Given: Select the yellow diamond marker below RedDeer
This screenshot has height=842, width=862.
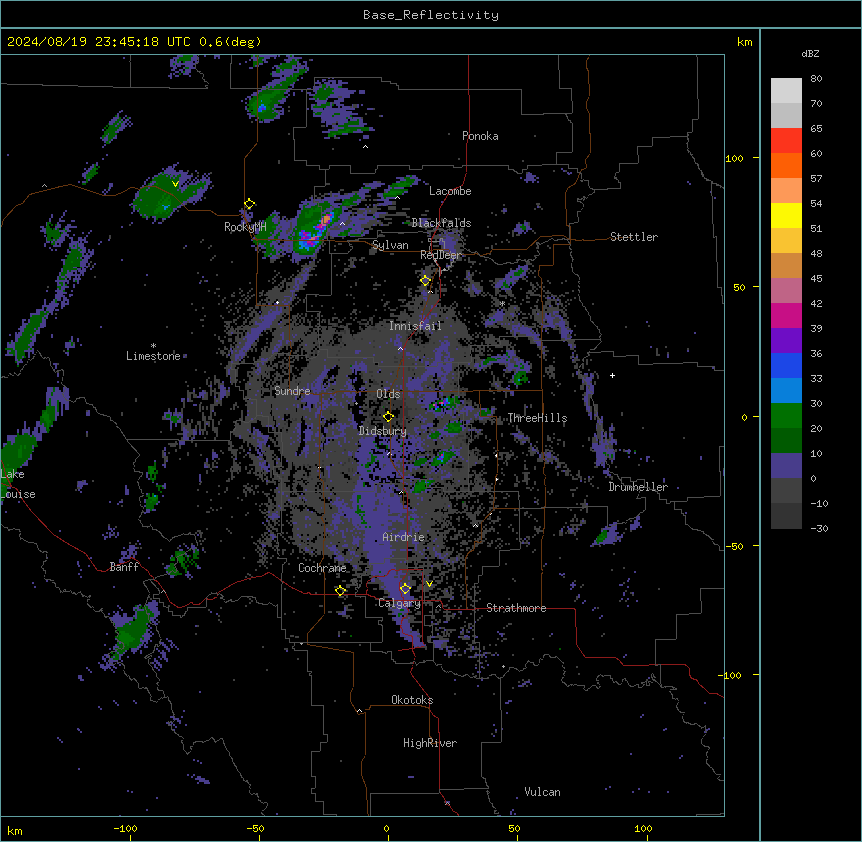Looking at the screenshot, I should 425,280.
